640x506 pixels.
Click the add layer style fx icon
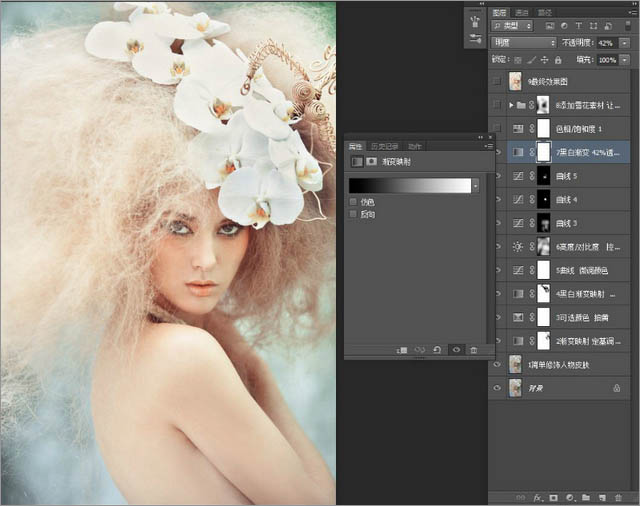coord(536,497)
